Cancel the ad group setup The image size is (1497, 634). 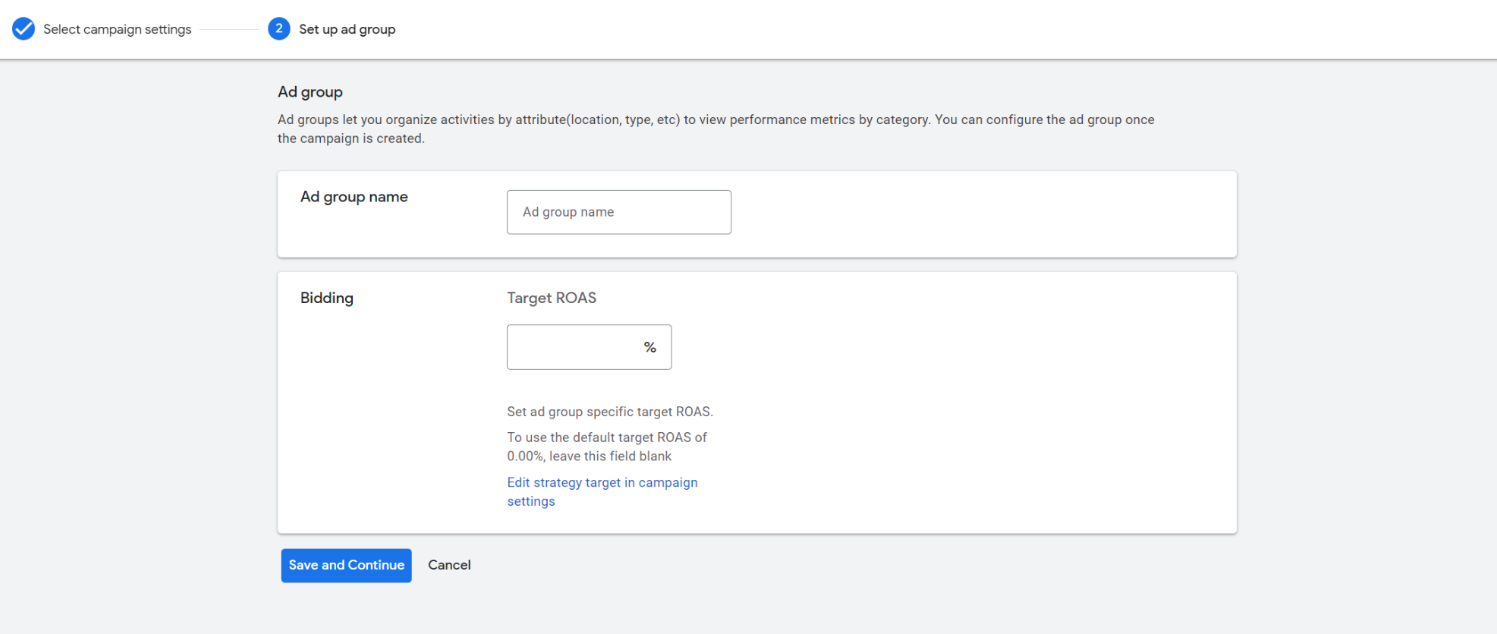pyautogui.click(x=449, y=565)
